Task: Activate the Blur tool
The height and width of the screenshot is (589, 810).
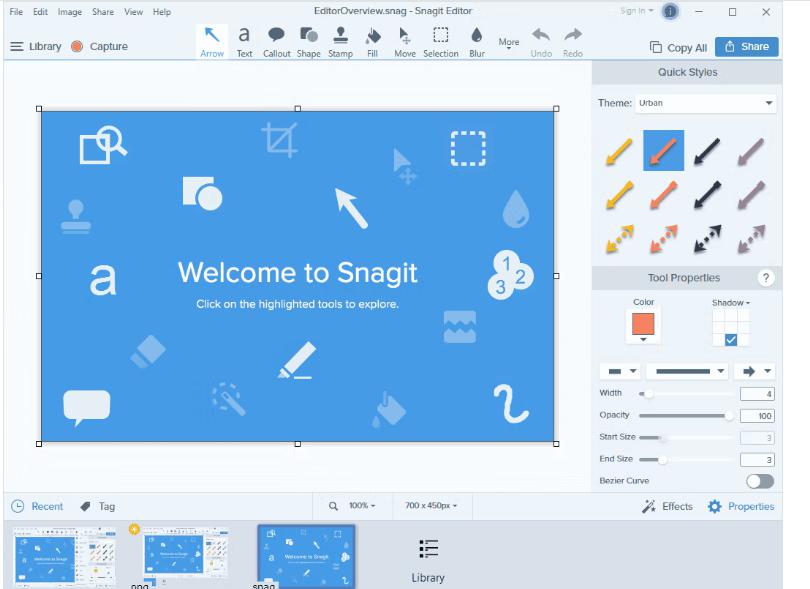Action: click(474, 40)
